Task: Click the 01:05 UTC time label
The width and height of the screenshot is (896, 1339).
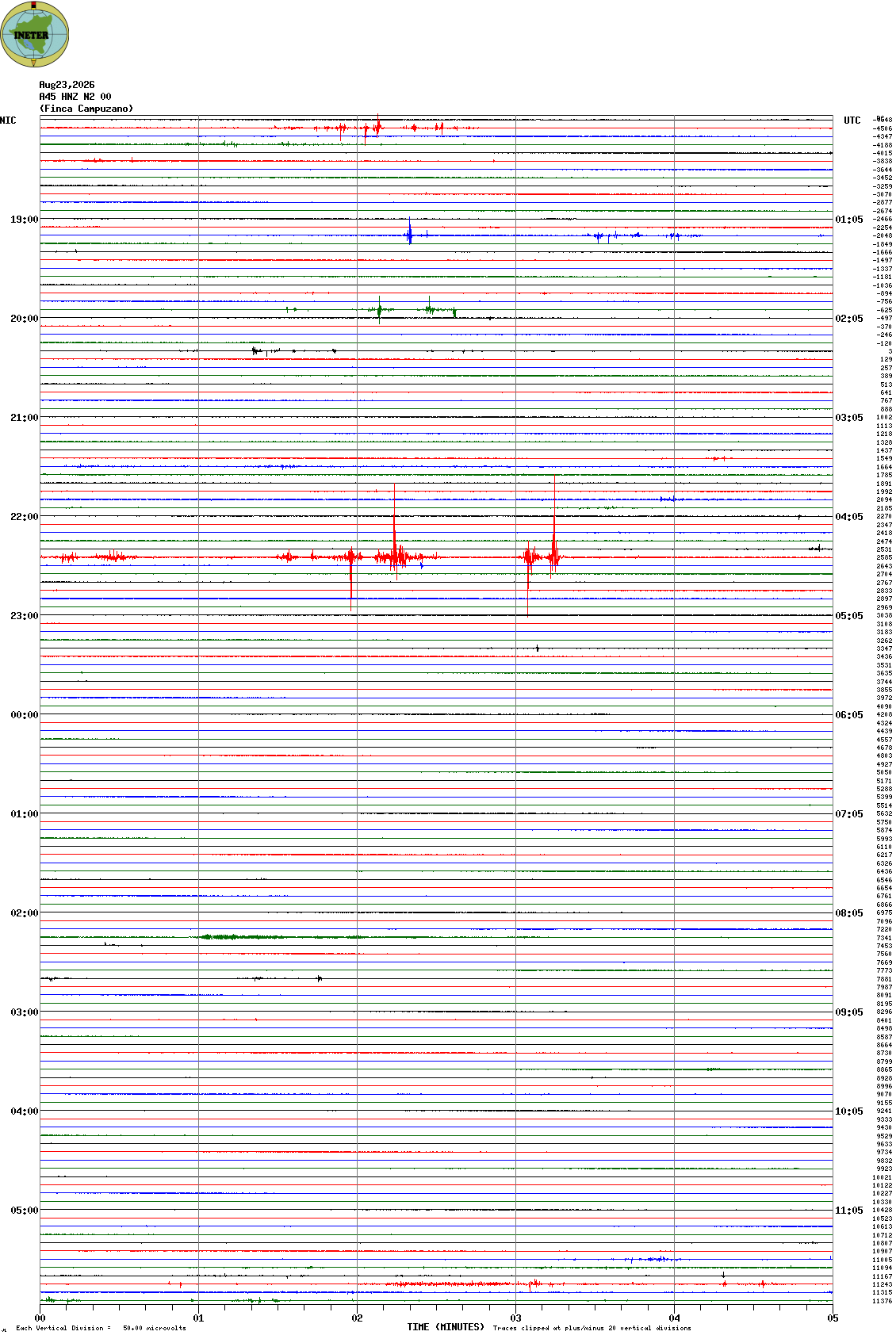Action: (x=849, y=220)
